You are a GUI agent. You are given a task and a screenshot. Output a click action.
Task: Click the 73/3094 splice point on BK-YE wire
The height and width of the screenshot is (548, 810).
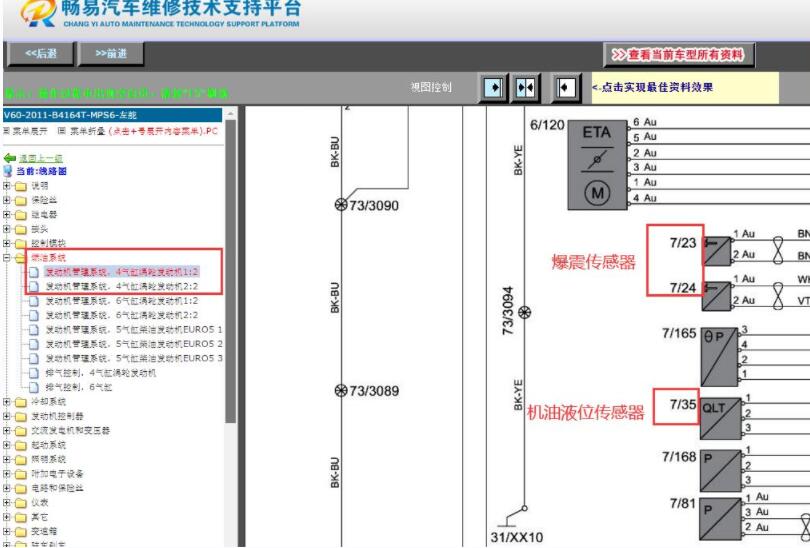click(524, 312)
